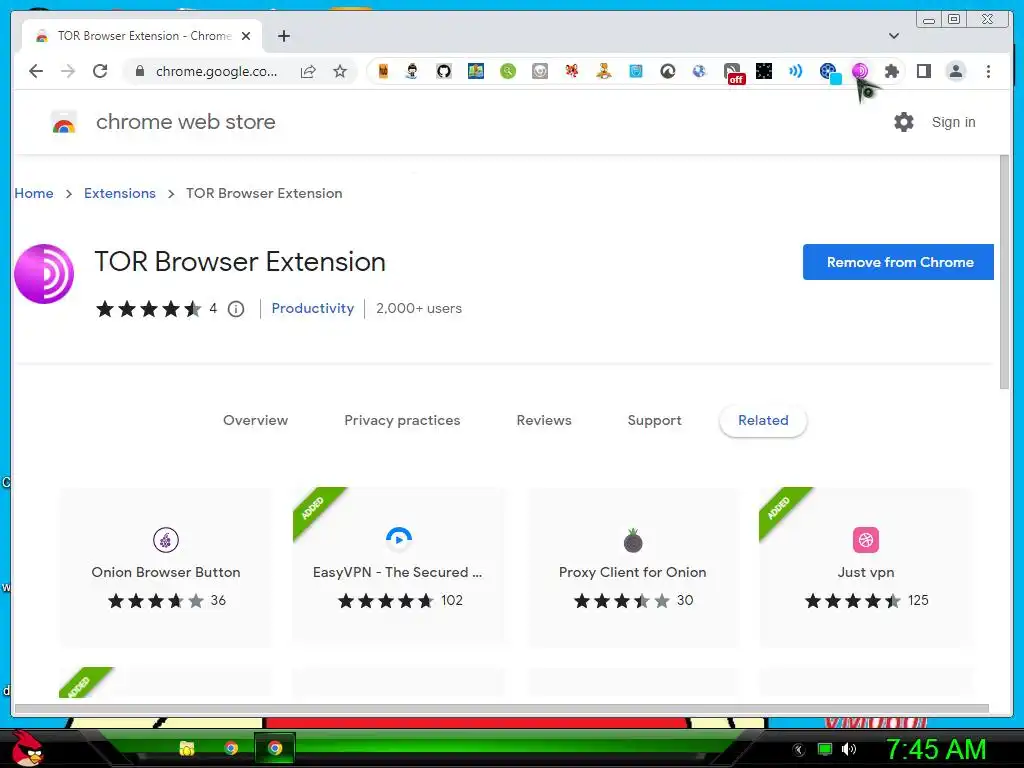Click the green monitor tray icon
This screenshot has height=768, width=1024.
click(x=825, y=749)
